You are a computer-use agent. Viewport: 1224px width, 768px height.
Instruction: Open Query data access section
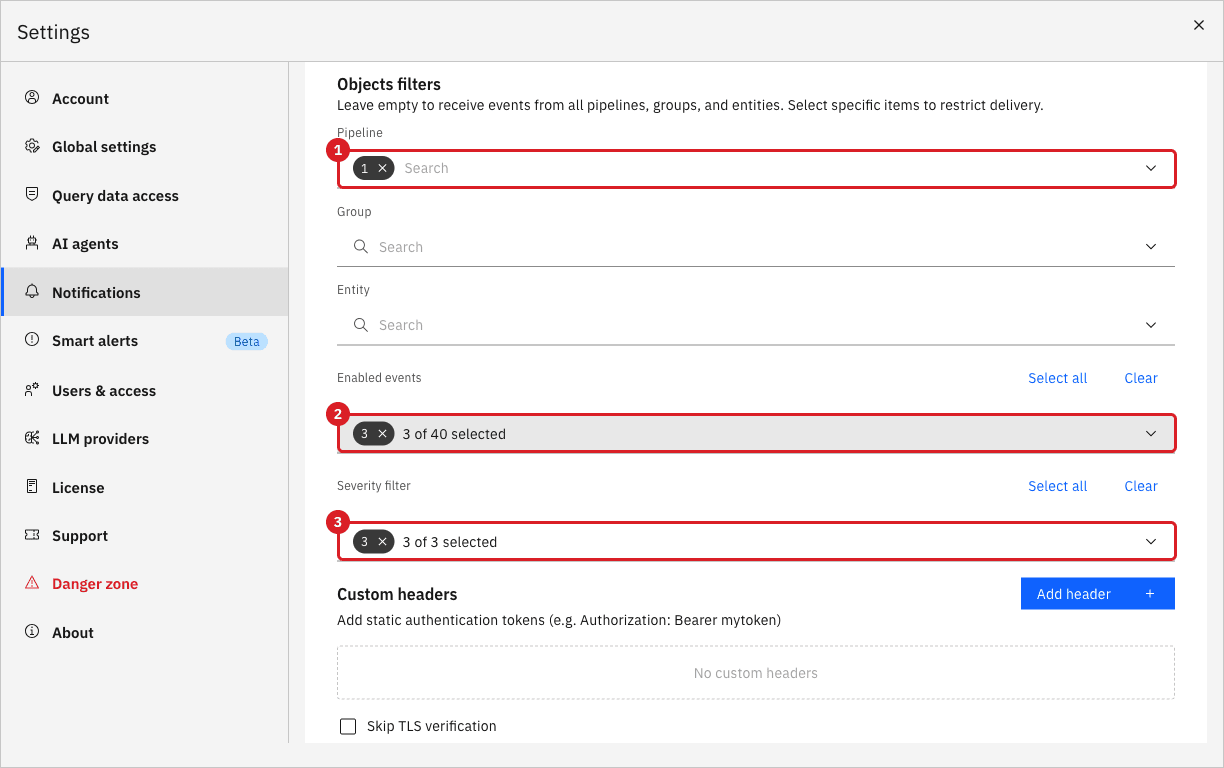pyautogui.click(x=145, y=195)
